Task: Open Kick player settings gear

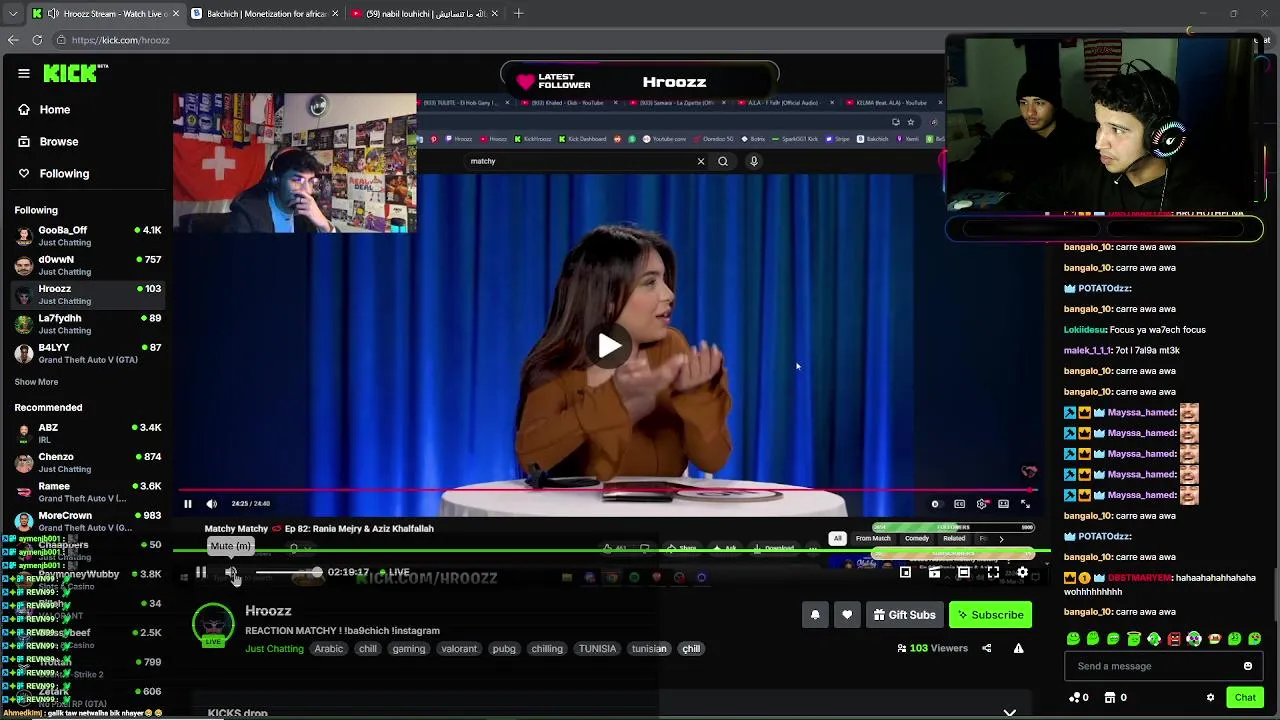Action: [x=1022, y=572]
